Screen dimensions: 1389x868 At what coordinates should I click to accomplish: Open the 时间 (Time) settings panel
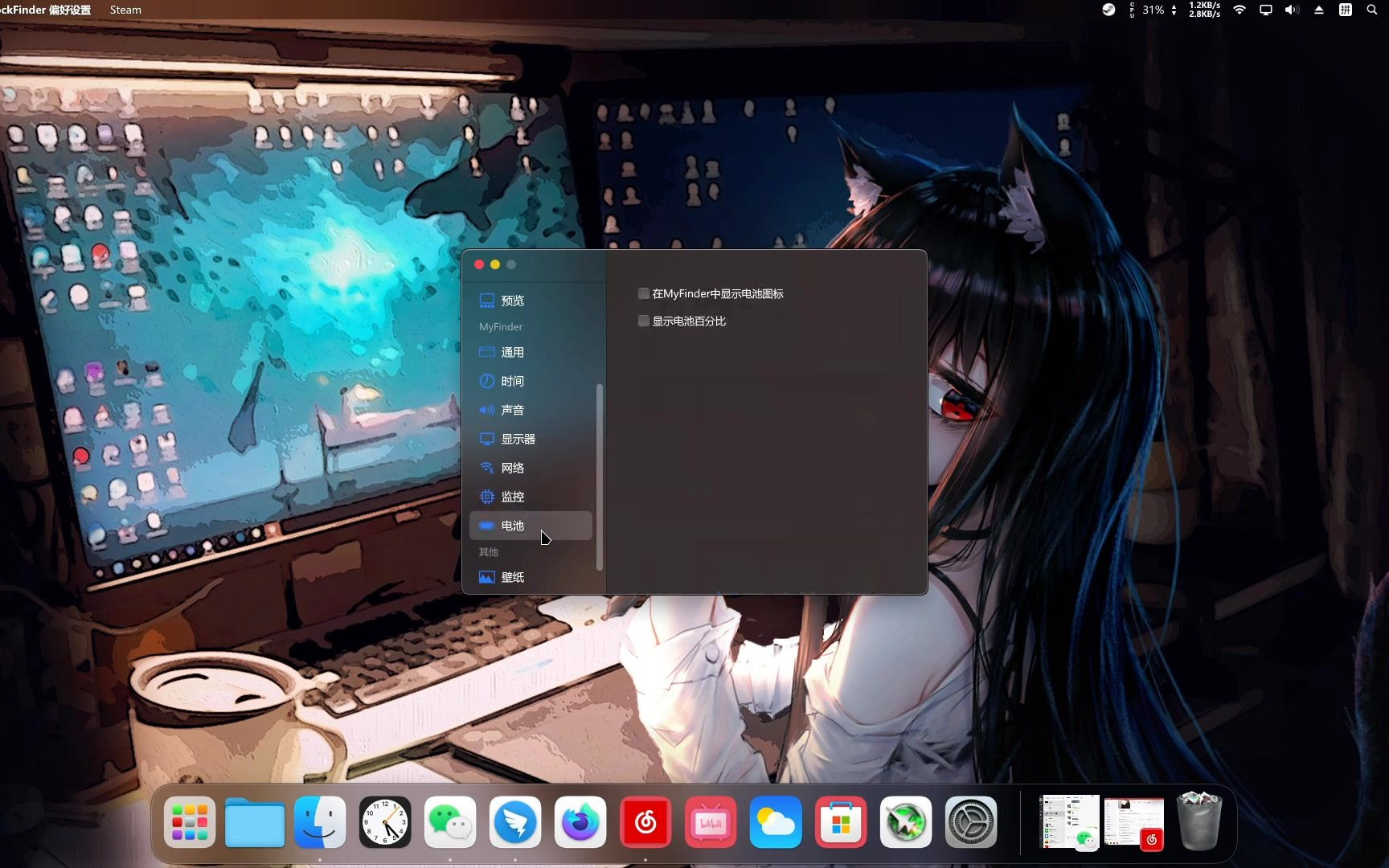click(513, 381)
